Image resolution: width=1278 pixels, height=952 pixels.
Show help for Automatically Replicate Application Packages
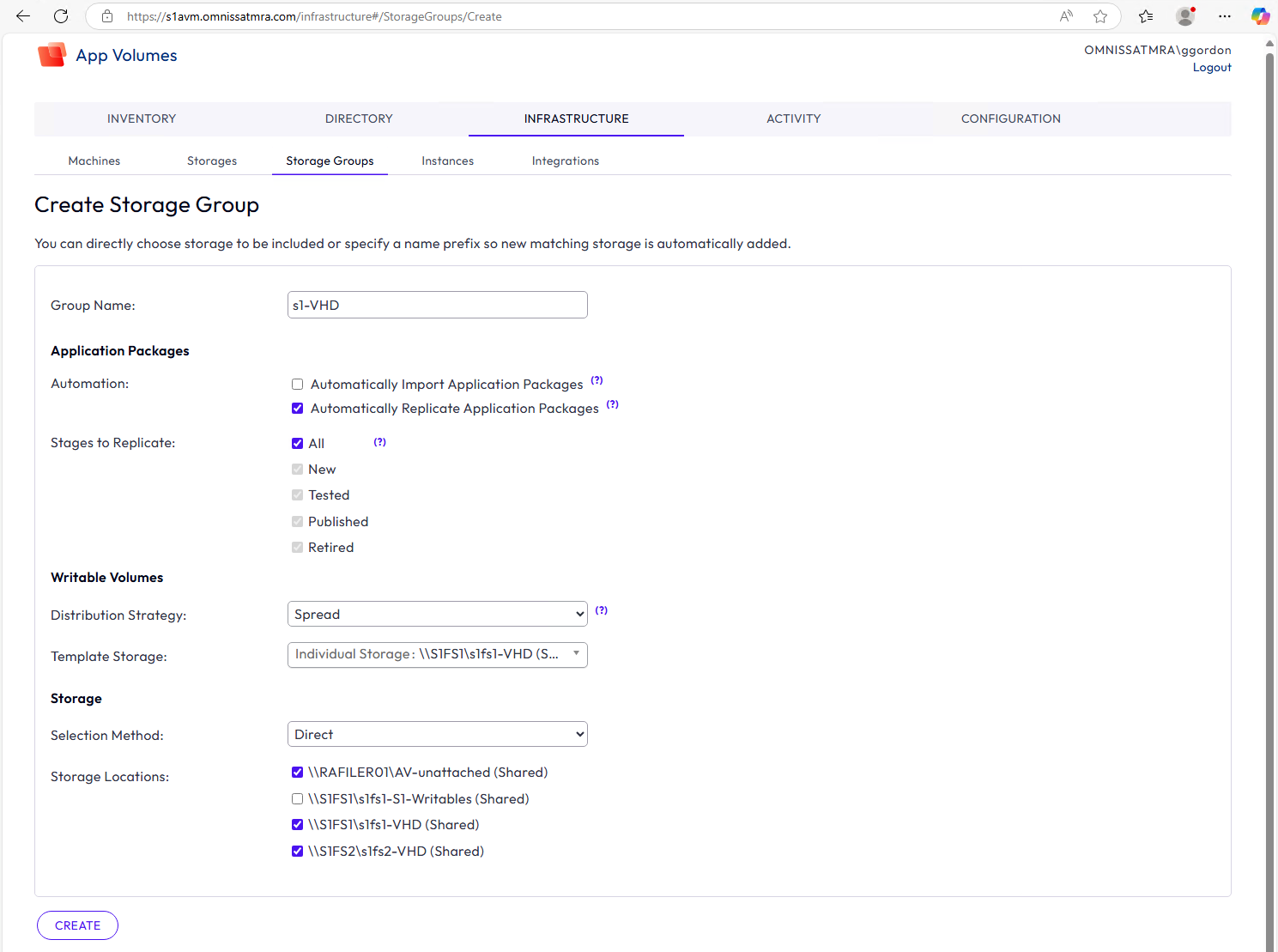[x=612, y=404]
